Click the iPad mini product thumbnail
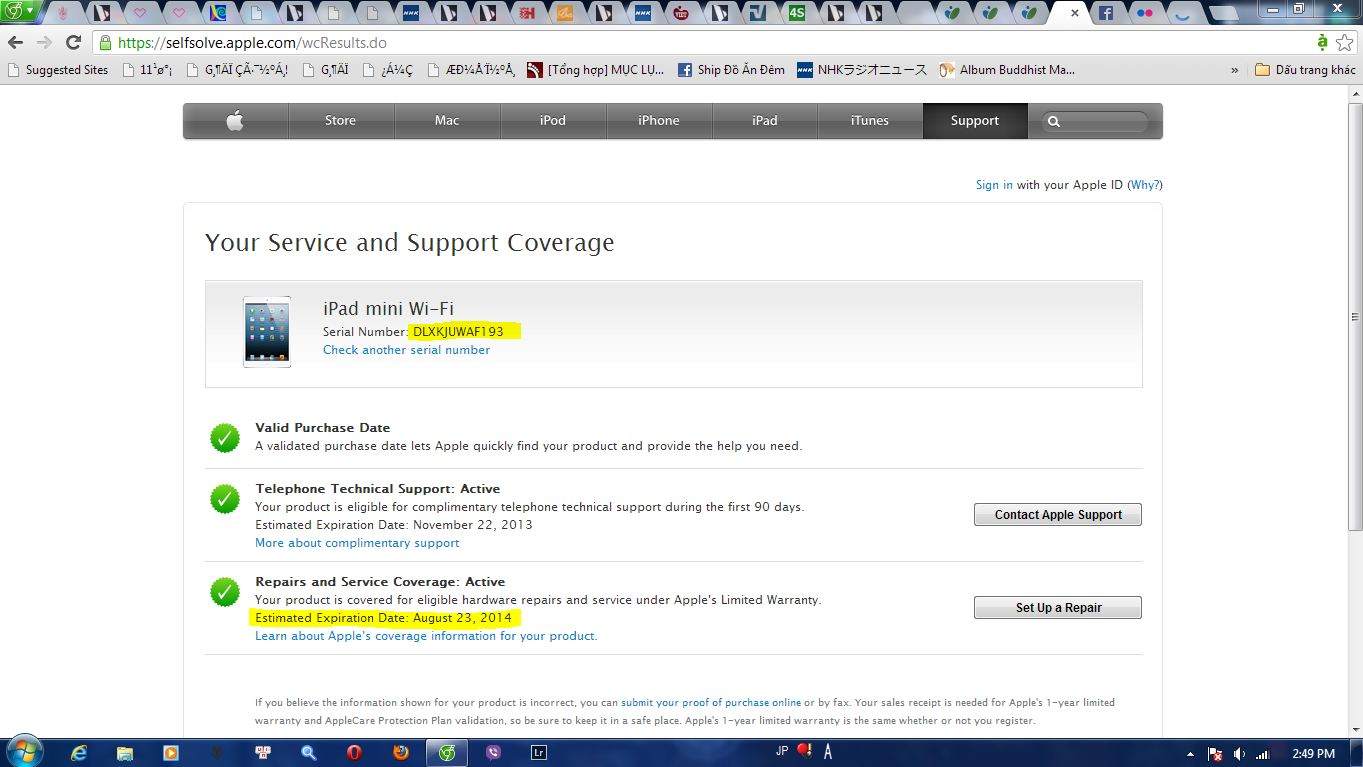1363x767 pixels. tap(267, 332)
